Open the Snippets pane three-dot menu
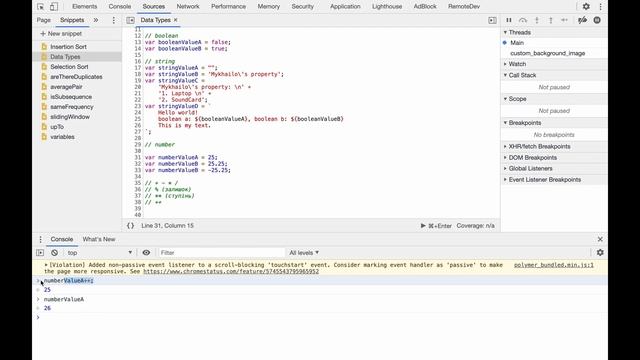 tap(113, 20)
